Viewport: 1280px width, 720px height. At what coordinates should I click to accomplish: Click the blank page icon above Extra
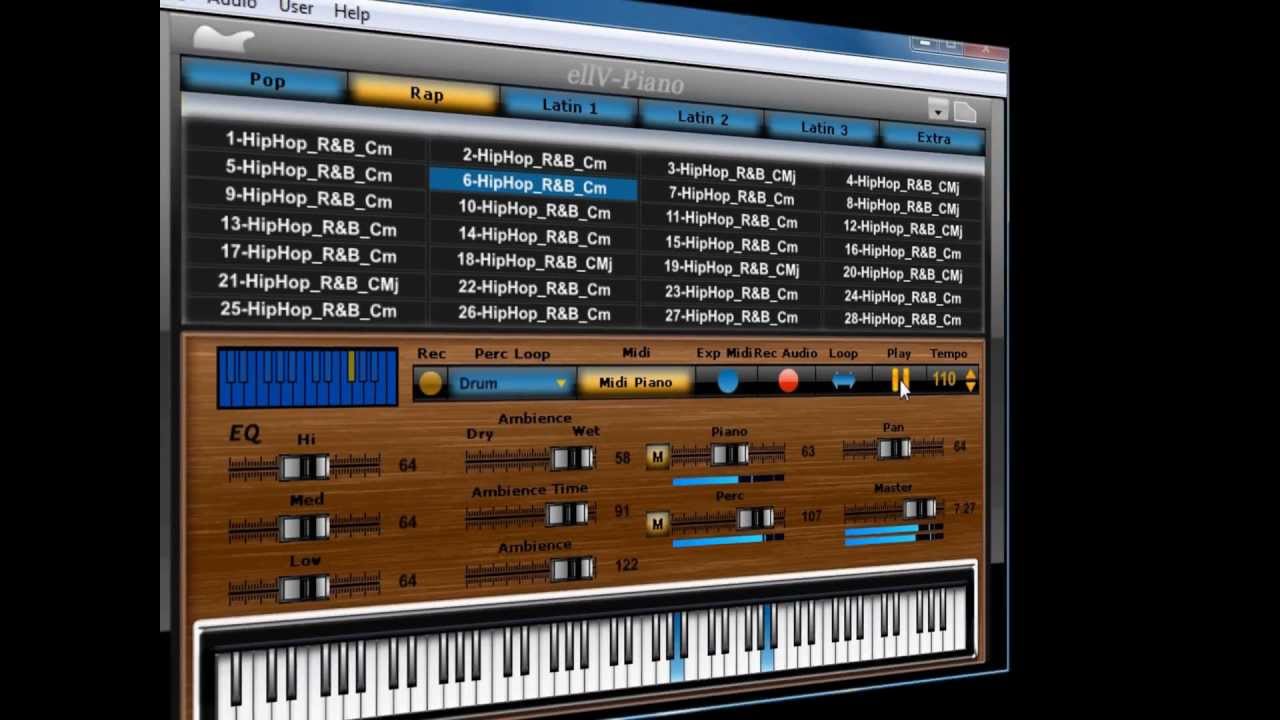pos(964,111)
